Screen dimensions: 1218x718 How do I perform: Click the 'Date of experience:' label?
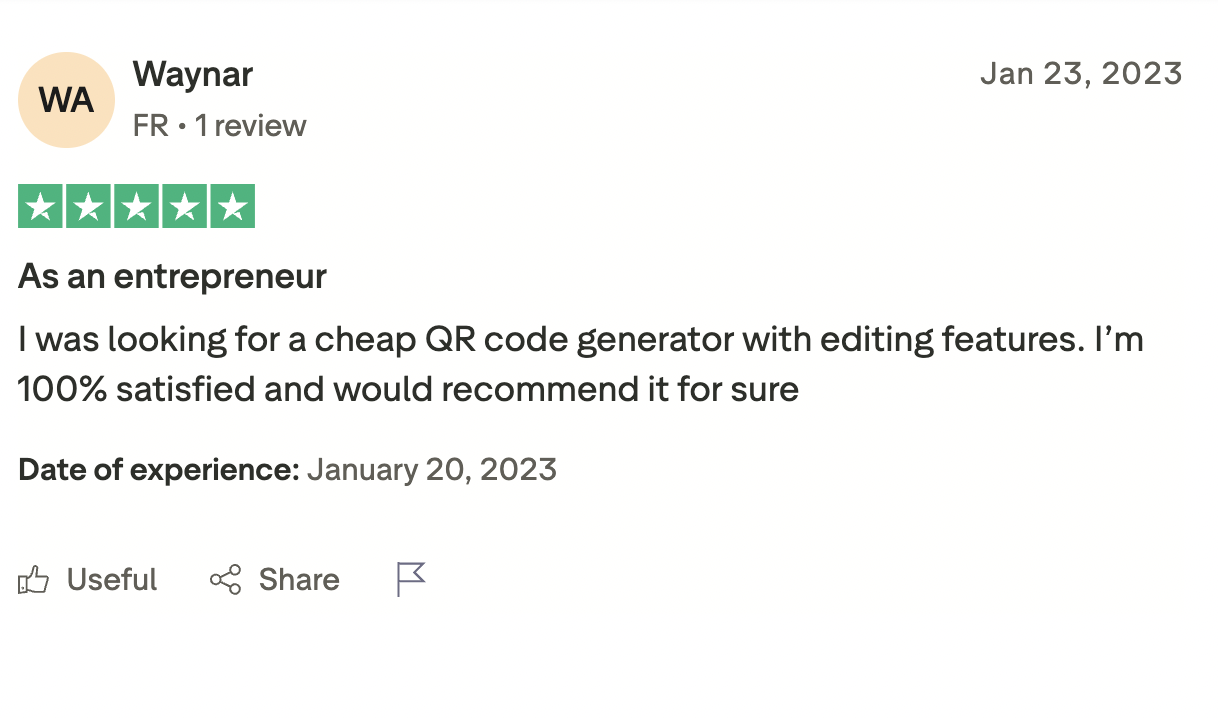point(159,469)
